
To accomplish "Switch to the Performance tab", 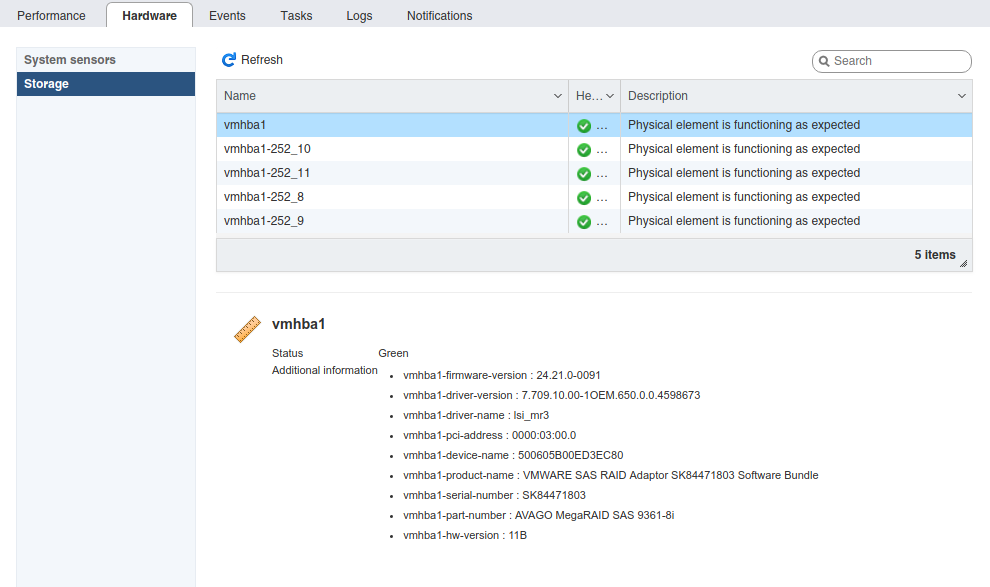I will pyautogui.click(x=52, y=16).
